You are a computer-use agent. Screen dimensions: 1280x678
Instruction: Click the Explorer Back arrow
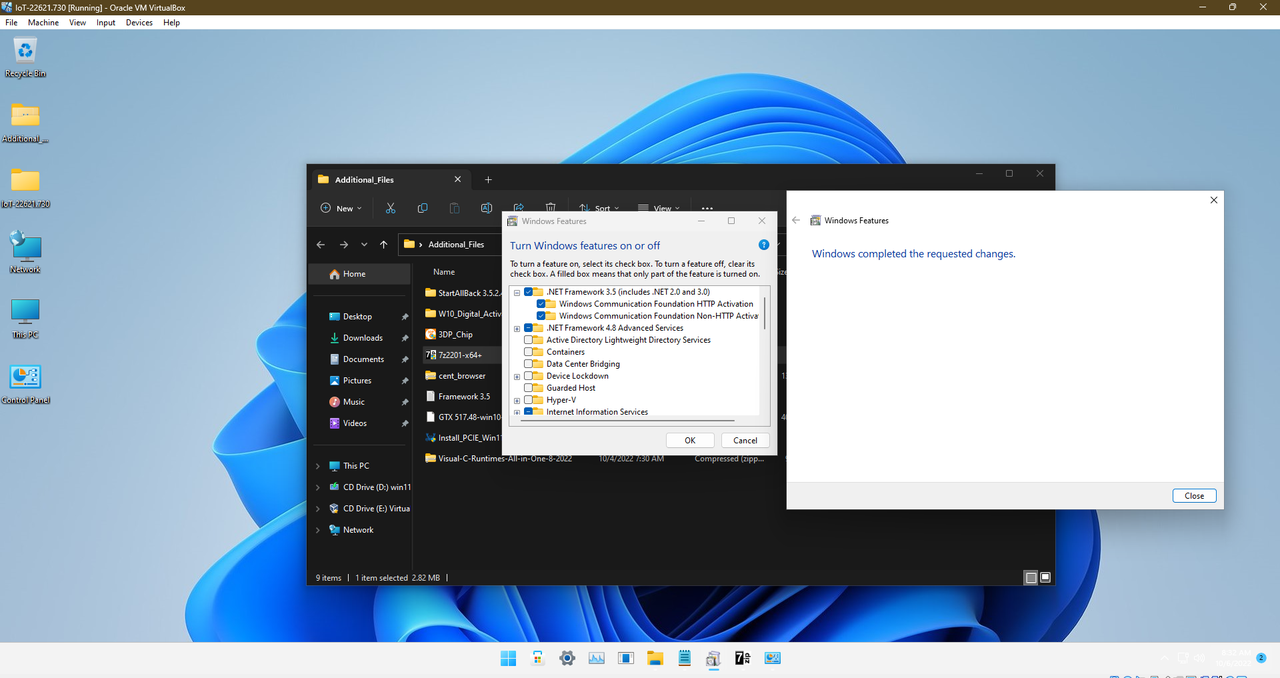click(x=320, y=244)
